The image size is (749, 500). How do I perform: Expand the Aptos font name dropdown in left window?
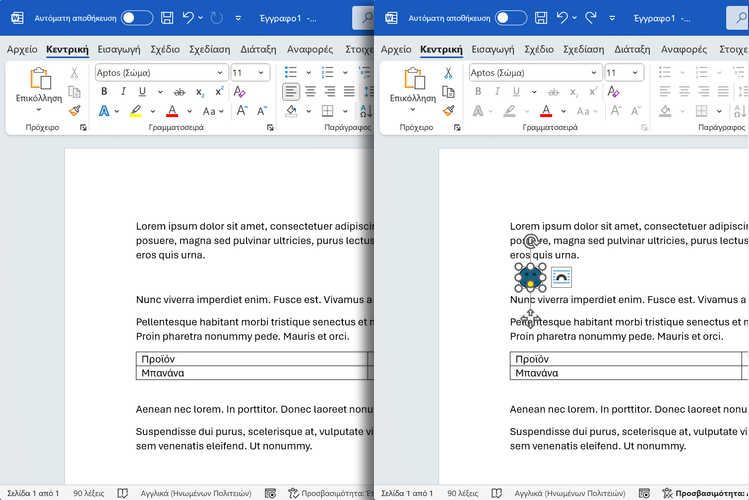click(x=220, y=72)
